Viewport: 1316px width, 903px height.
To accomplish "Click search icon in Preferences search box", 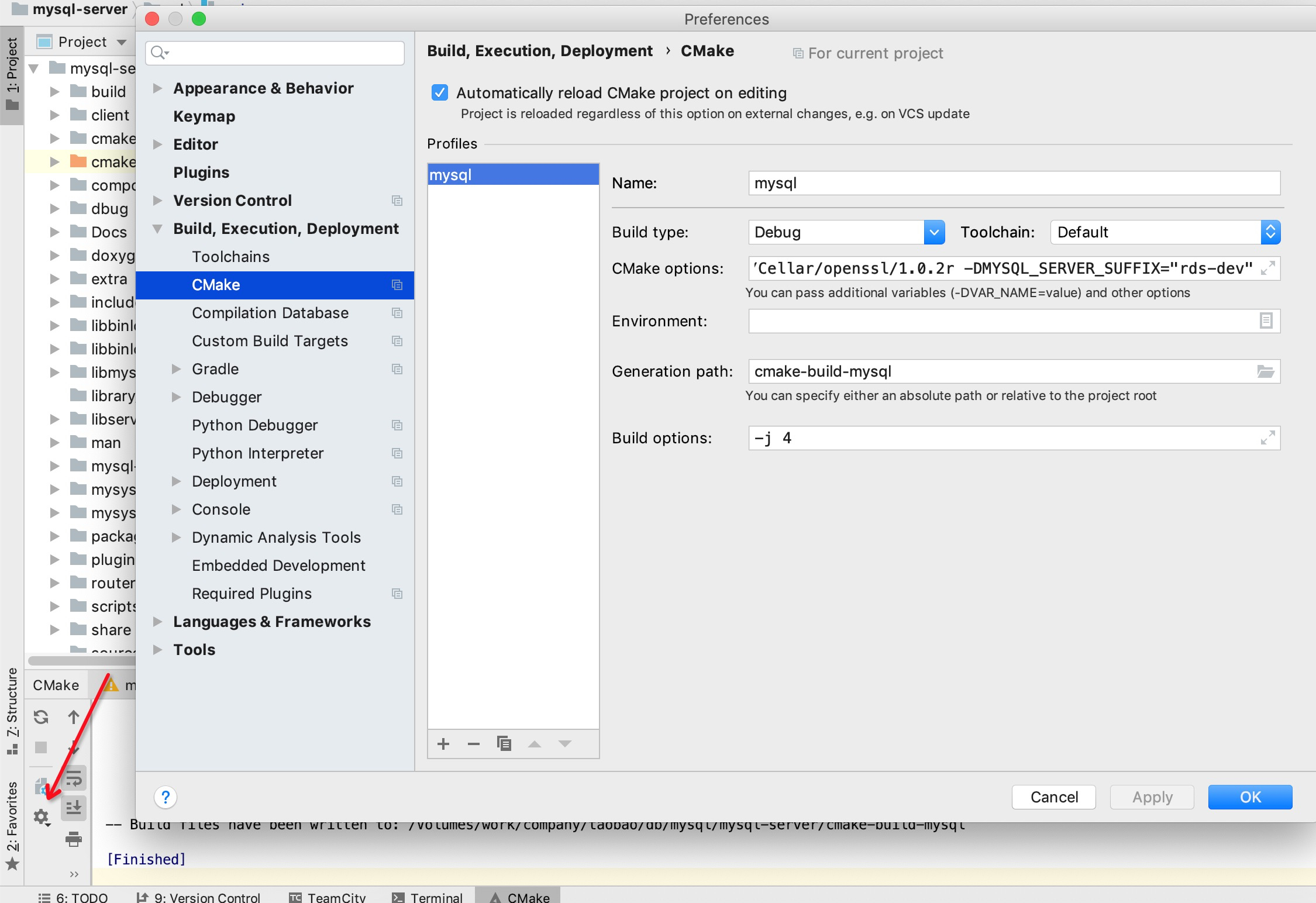I will coord(159,53).
